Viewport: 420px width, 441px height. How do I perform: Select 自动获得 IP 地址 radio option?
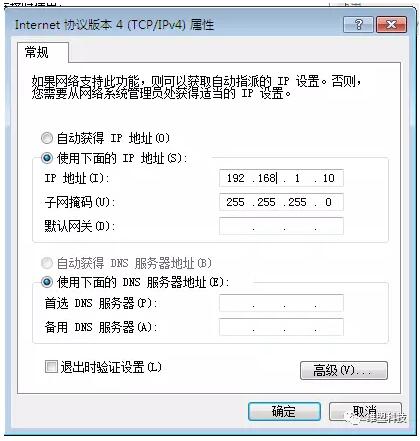pos(47,138)
